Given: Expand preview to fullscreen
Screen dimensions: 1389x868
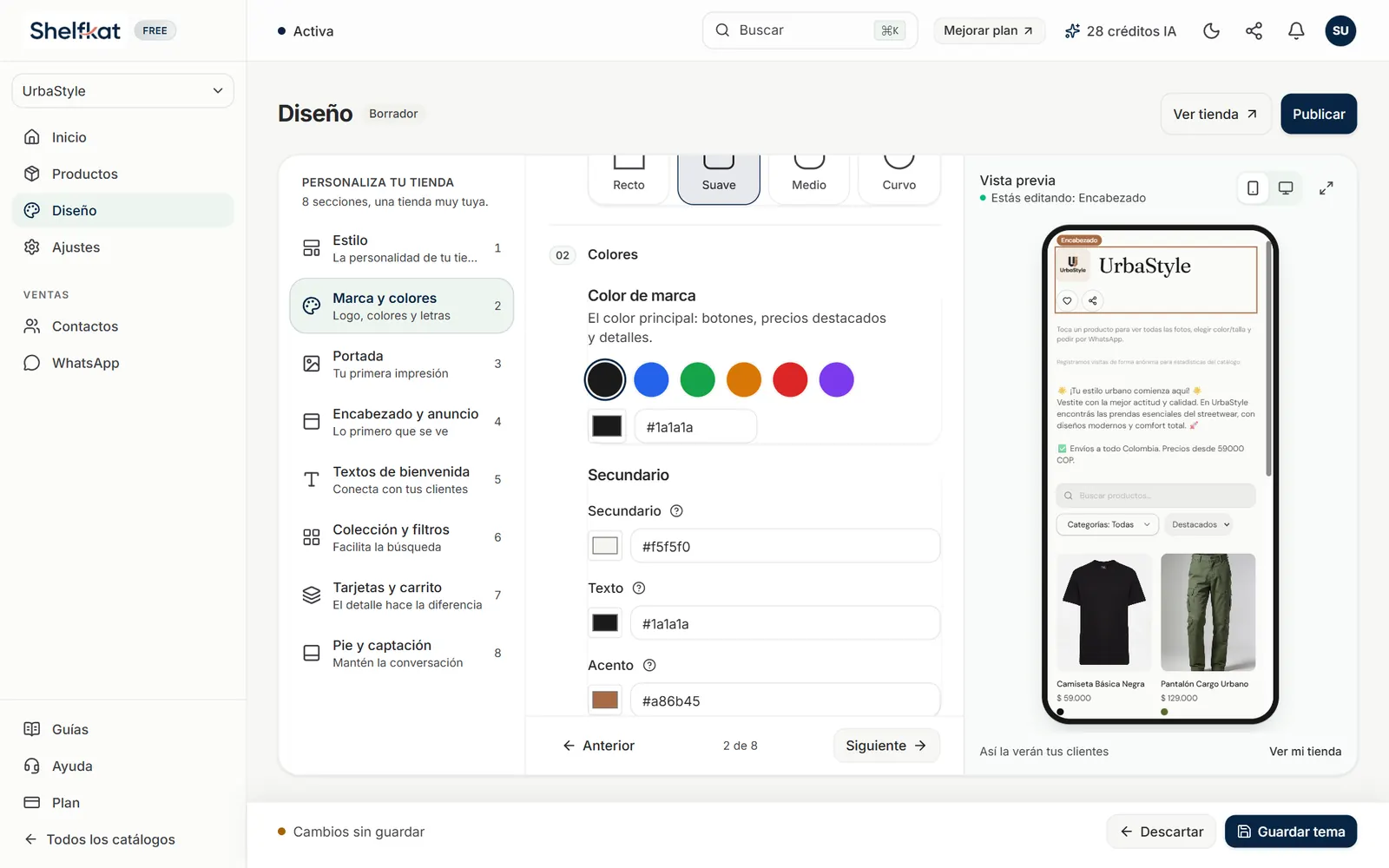Looking at the screenshot, I should 1326,188.
